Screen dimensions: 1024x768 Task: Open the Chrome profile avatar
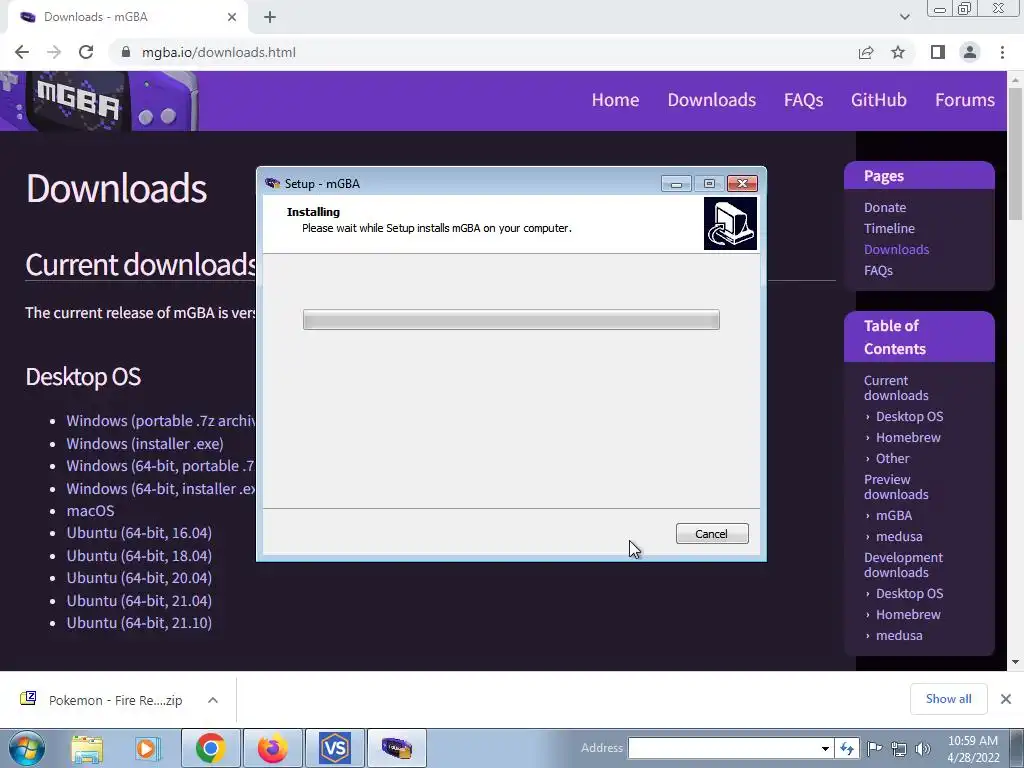970,52
